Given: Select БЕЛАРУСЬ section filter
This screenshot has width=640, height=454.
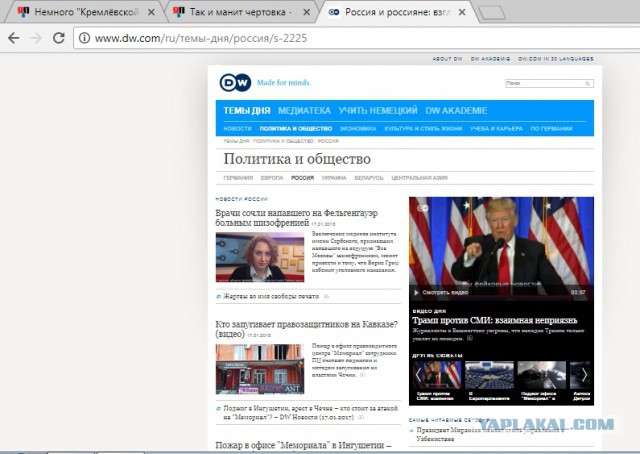Looking at the screenshot, I should tap(369, 178).
